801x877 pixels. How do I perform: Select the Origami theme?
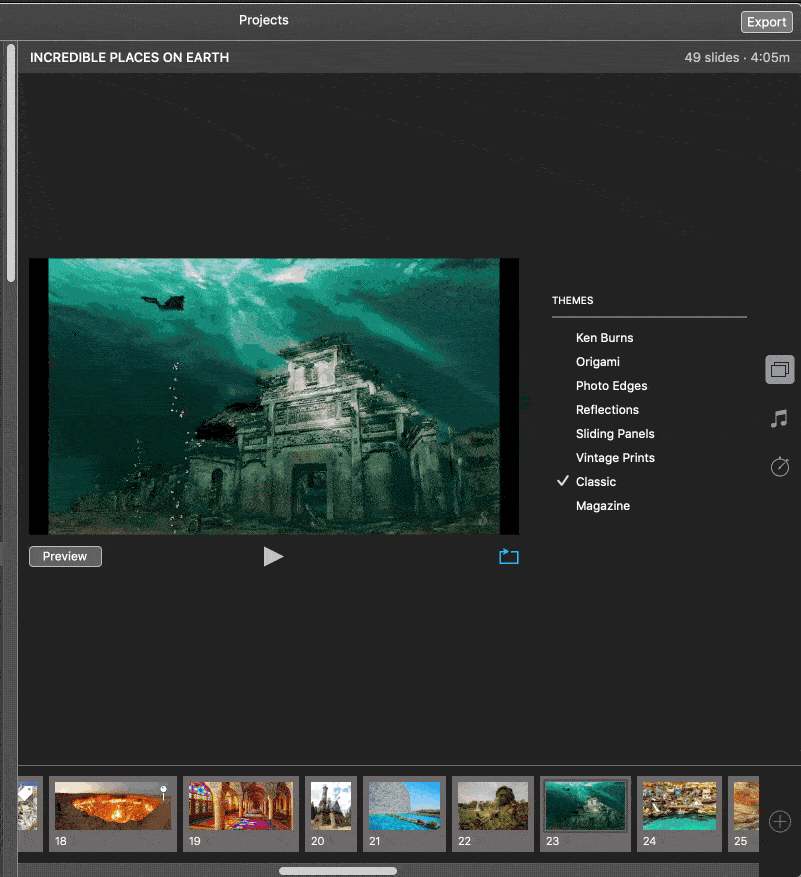coord(598,362)
